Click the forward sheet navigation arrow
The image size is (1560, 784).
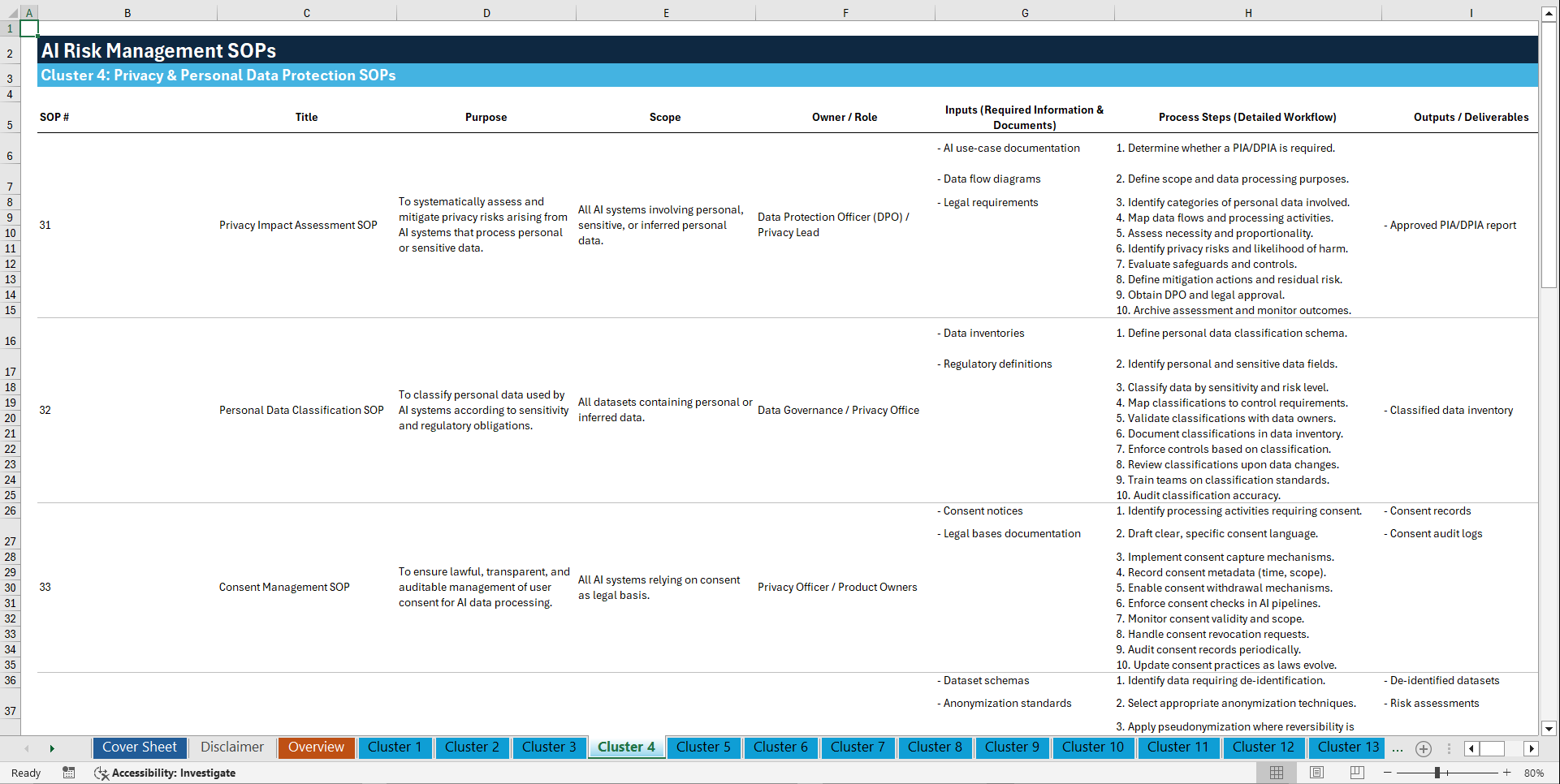(x=52, y=748)
